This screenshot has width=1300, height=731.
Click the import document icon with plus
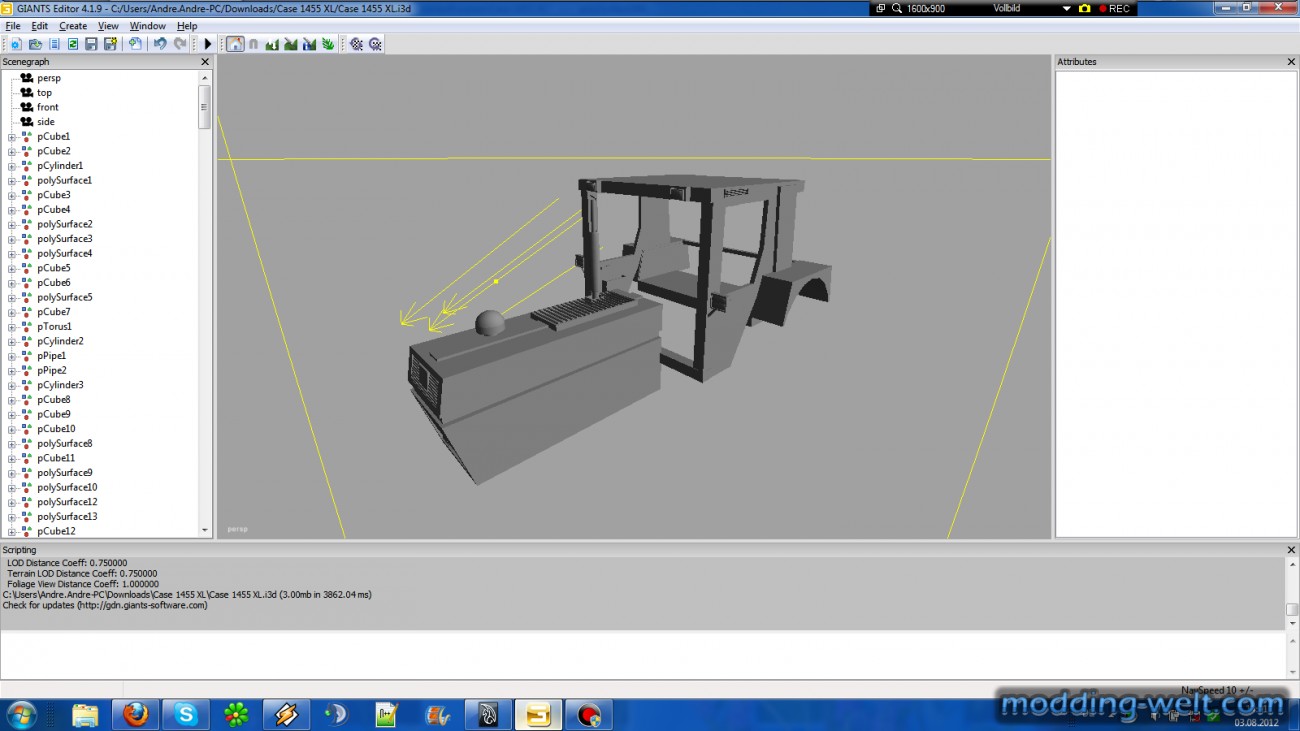click(x=135, y=44)
